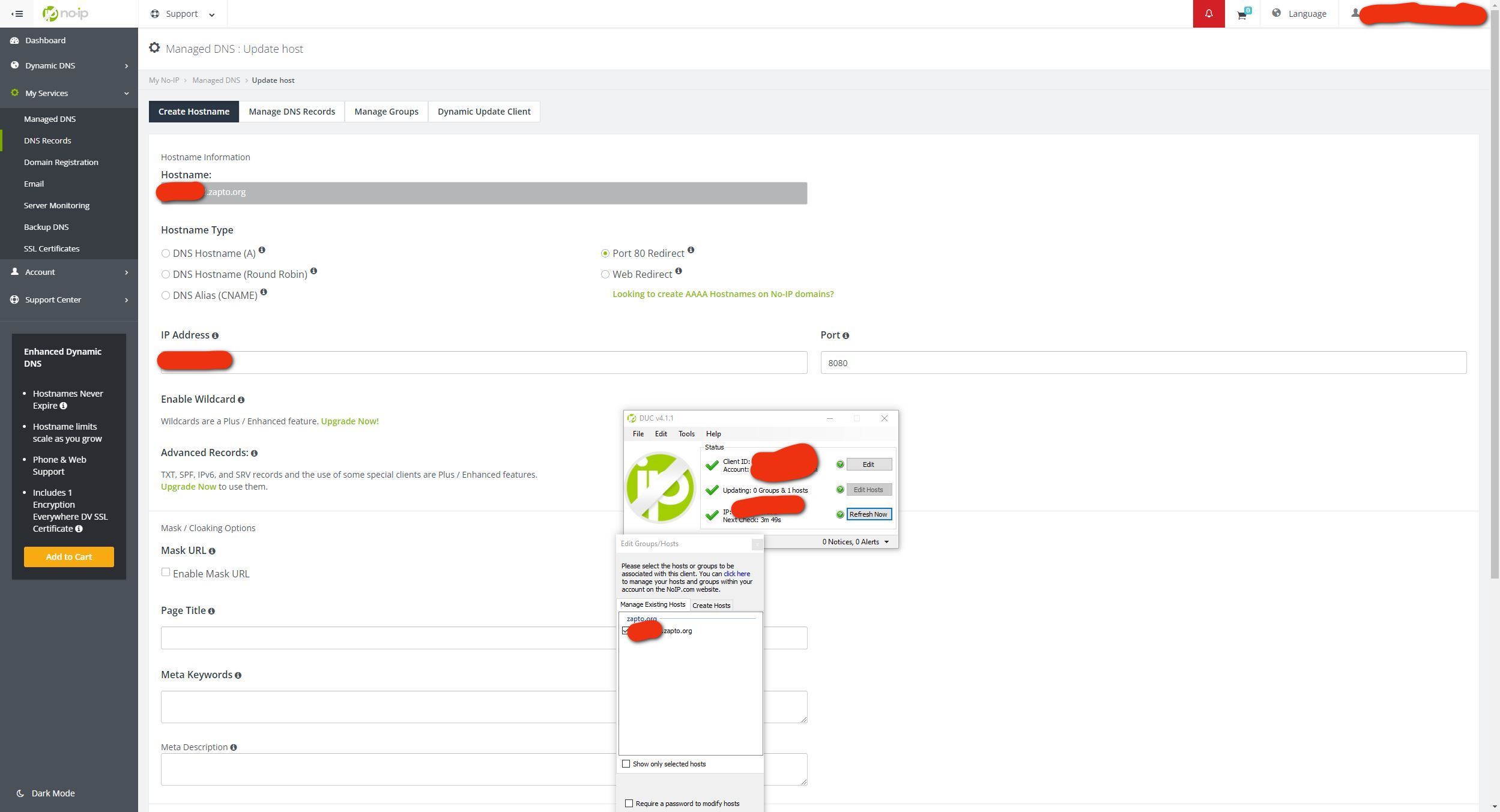Click info icon beside Enable Wildcard

[x=241, y=400]
